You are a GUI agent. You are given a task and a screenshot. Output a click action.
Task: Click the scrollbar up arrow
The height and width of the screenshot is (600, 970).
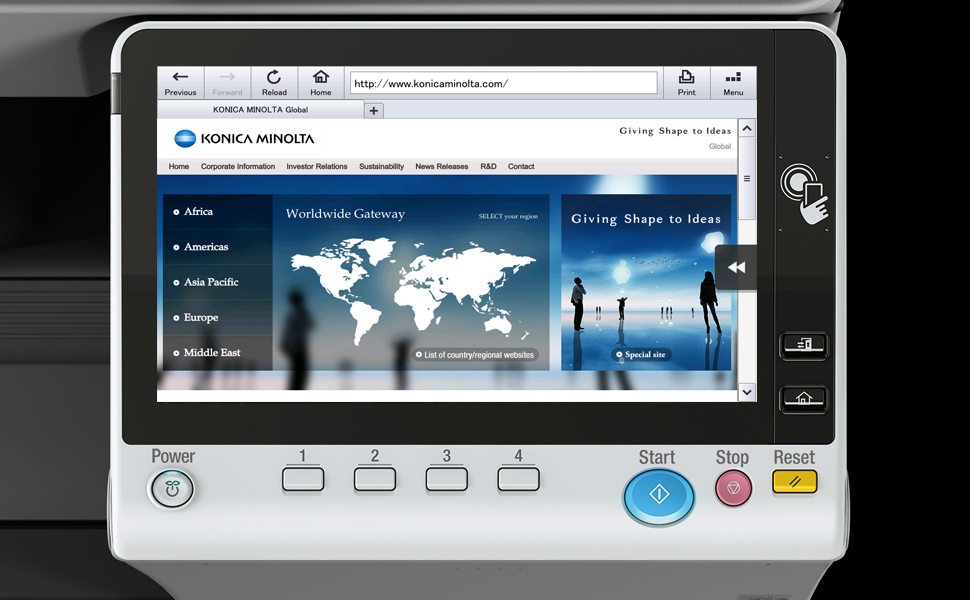click(x=747, y=129)
